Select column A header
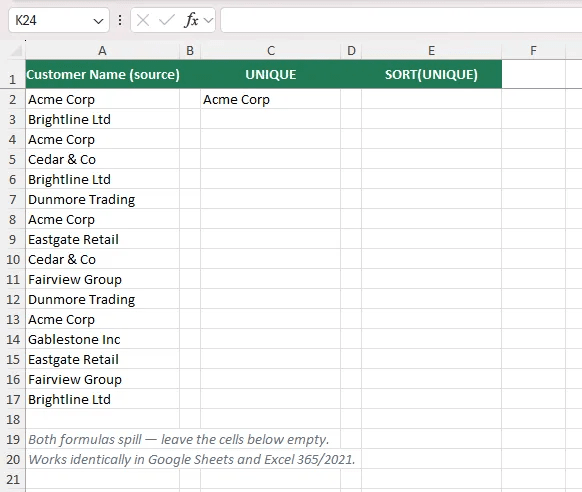The image size is (582, 492). pyautogui.click(x=102, y=50)
